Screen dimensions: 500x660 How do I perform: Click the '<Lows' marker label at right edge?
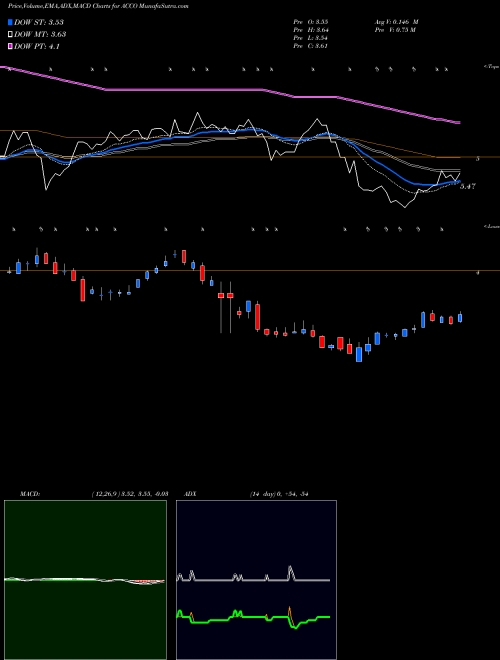point(491,226)
